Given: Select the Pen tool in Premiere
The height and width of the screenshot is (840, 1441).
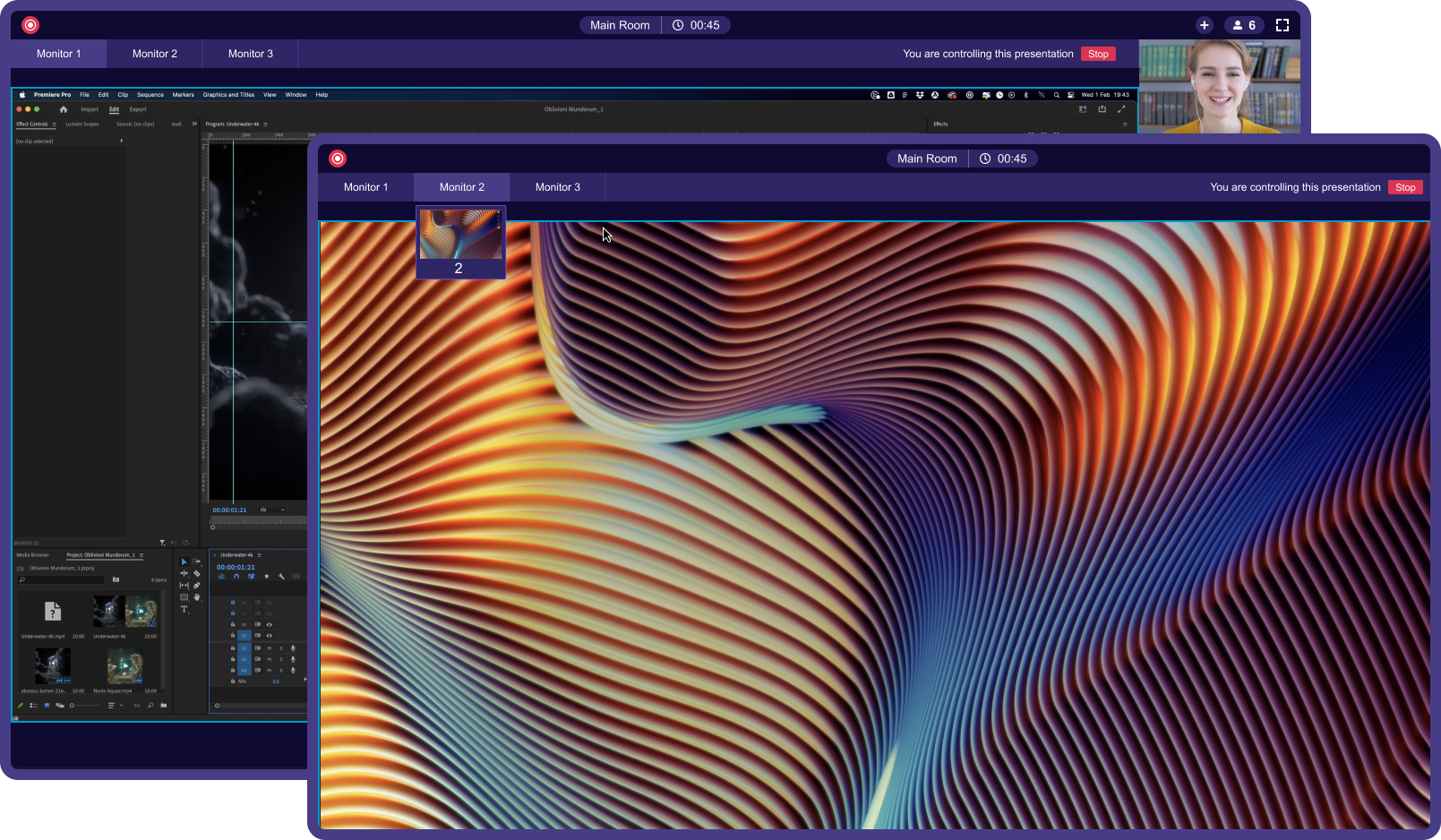Looking at the screenshot, I should click(x=197, y=585).
